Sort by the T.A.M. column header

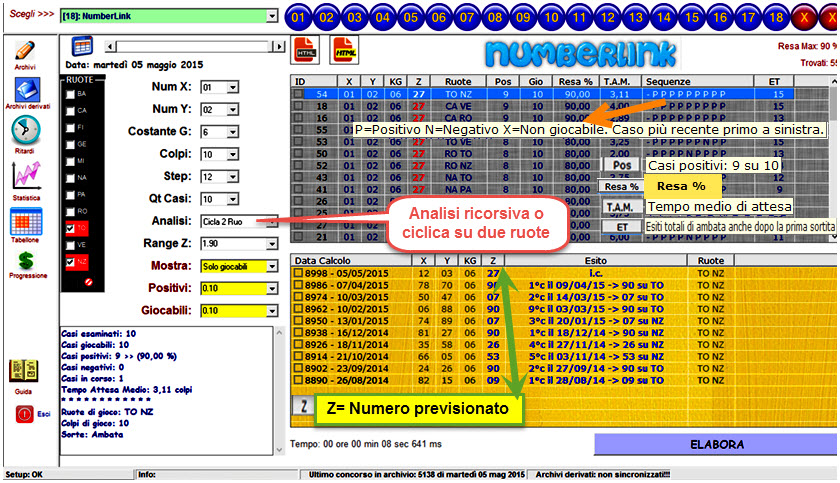pos(620,81)
